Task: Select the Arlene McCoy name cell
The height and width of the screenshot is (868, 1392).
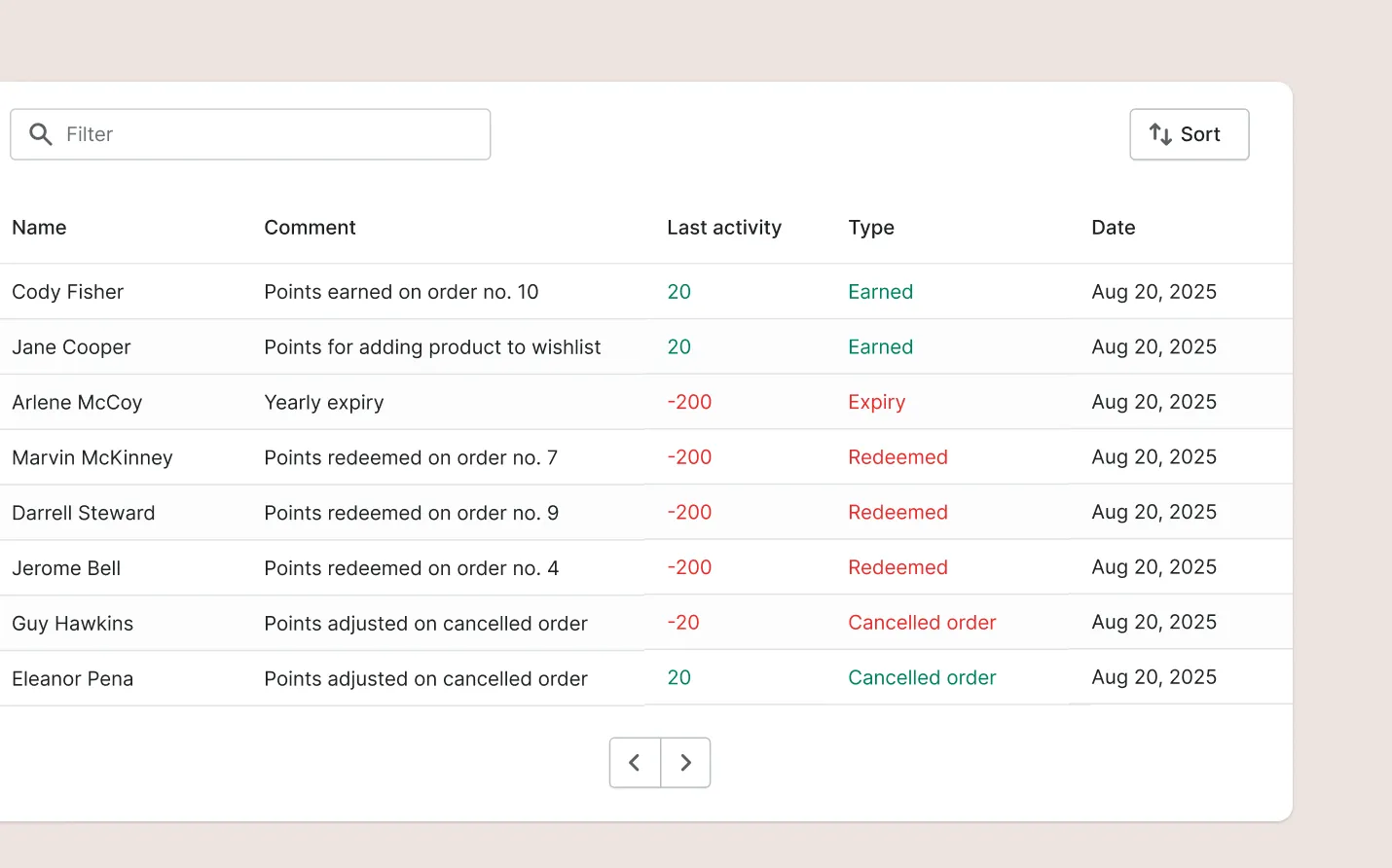Action: coord(77,403)
